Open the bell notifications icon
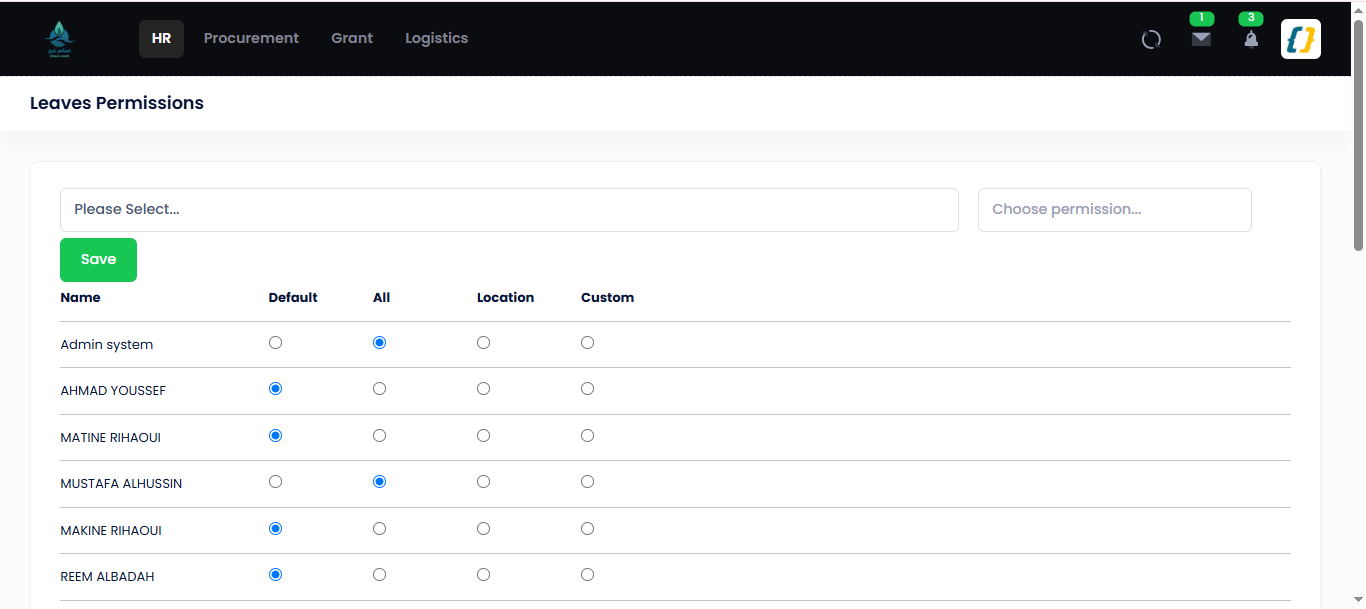Viewport: 1366px width, 609px height. [x=1251, y=39]
